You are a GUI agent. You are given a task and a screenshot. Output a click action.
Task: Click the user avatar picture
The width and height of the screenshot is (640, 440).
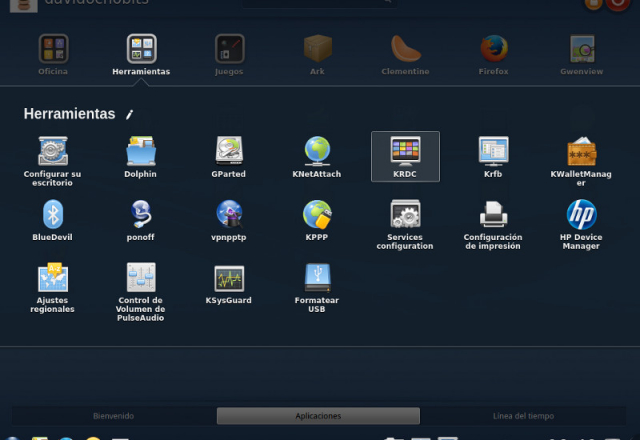pyautogui.click(x=24, y=5)
